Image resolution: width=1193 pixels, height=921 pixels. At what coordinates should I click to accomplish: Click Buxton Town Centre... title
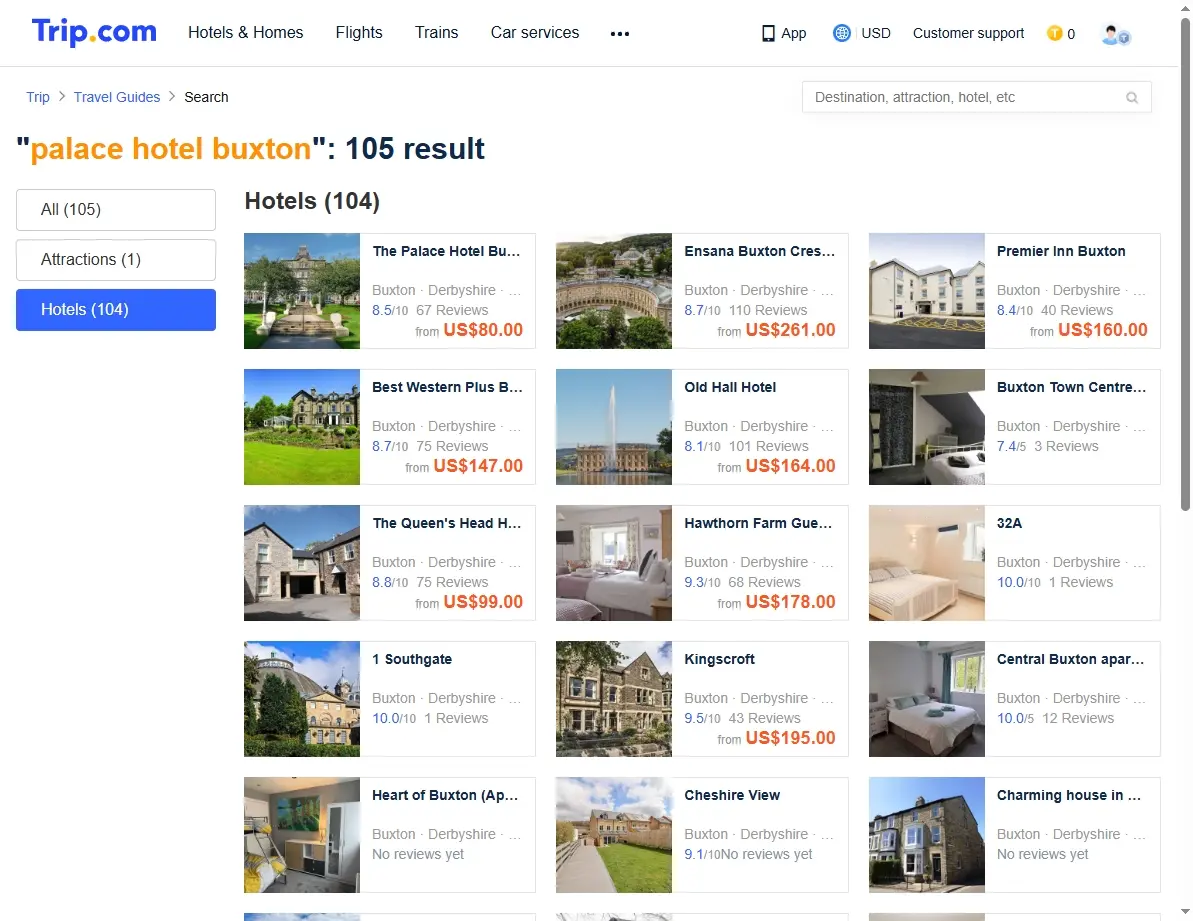click(1071, 387)
